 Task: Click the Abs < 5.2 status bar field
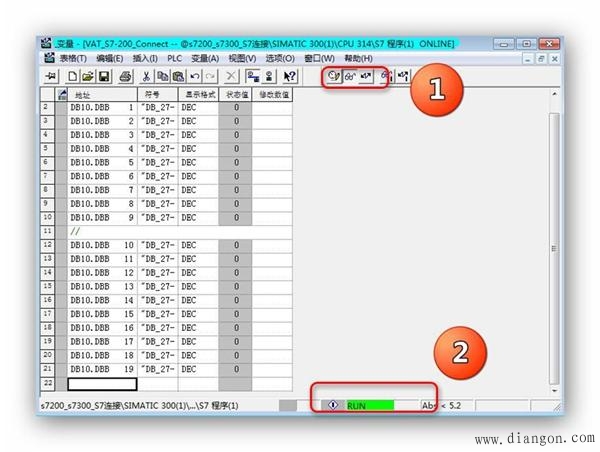click(446, 405)
